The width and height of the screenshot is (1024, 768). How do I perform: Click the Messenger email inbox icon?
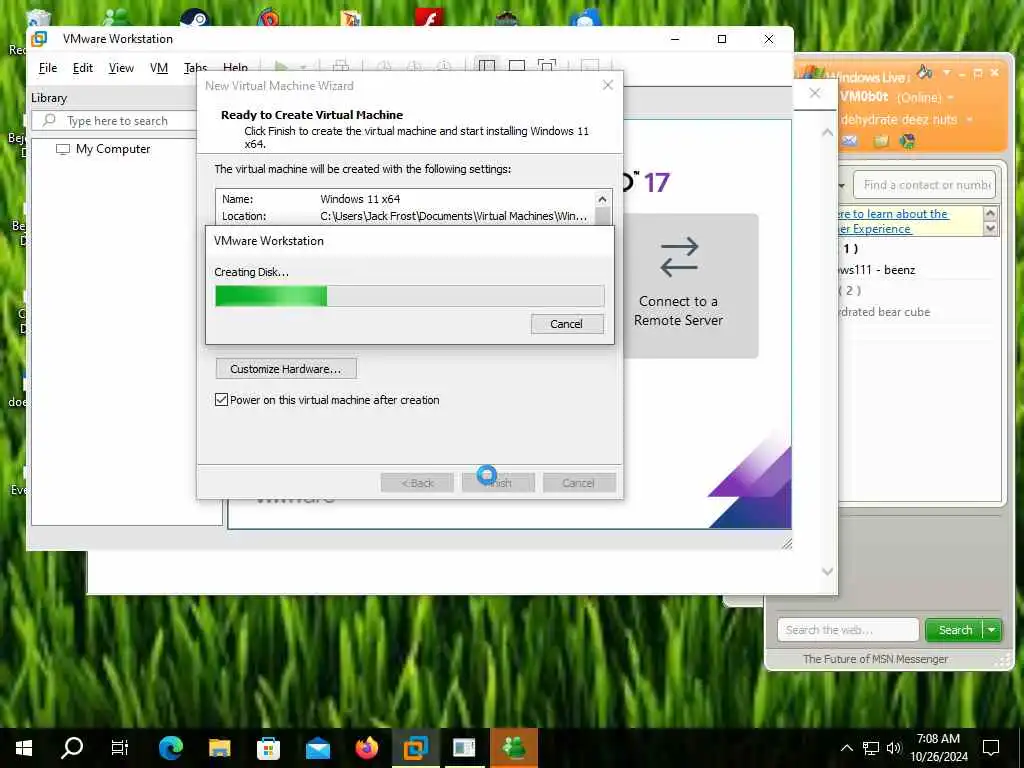click(x=849, y=140)
